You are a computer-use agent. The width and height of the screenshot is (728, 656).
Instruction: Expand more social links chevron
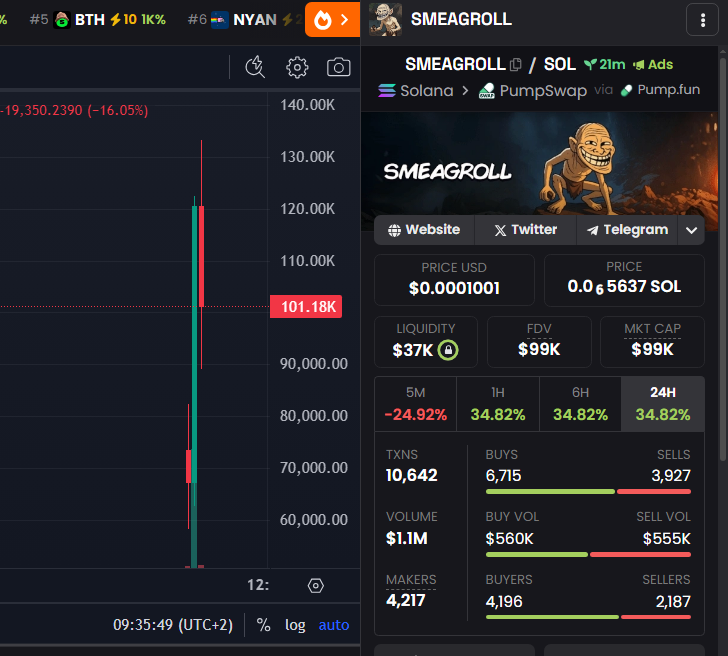pos(691,230)
